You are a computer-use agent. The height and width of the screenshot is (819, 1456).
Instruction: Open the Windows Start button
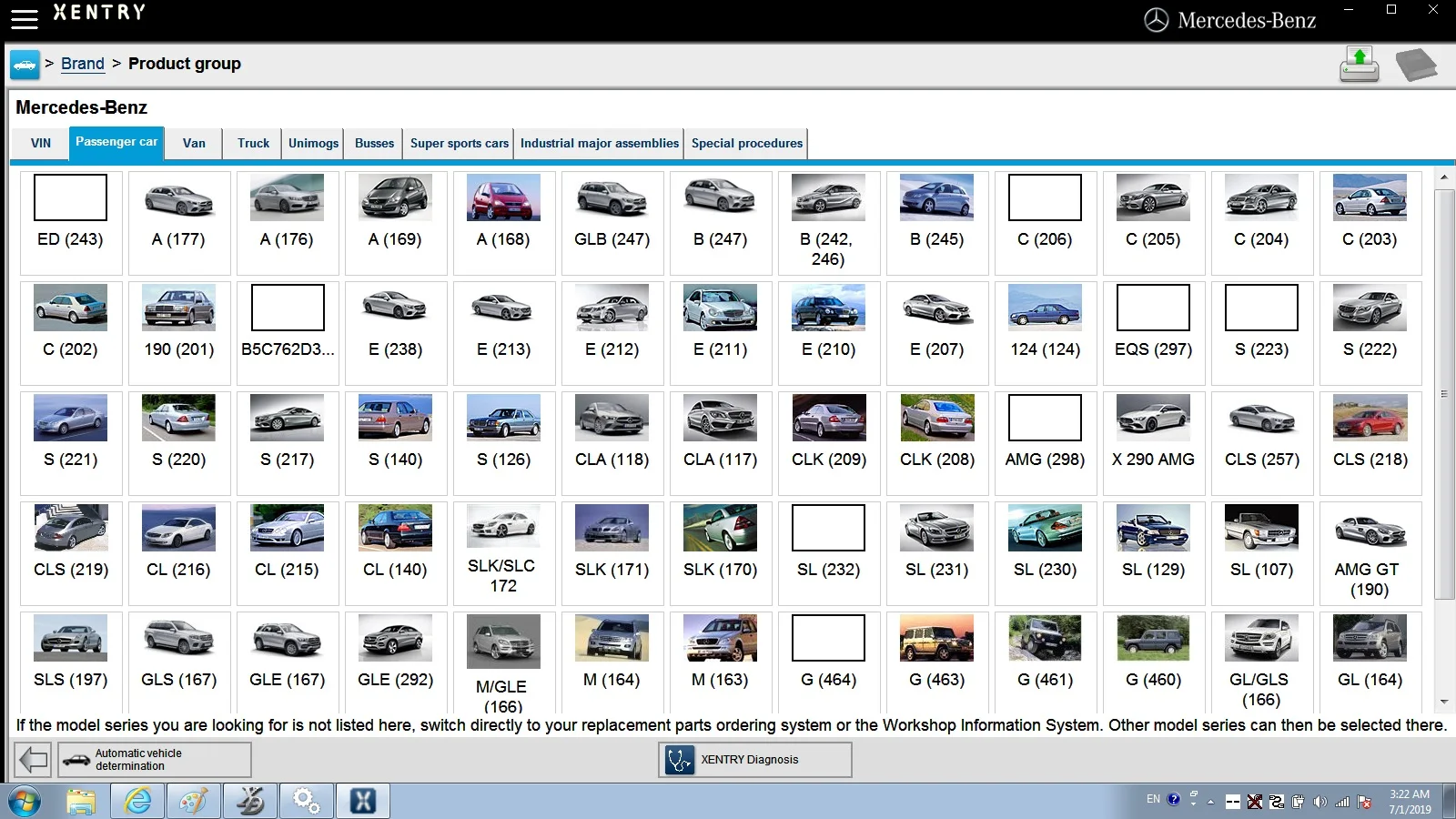point(25,802)
